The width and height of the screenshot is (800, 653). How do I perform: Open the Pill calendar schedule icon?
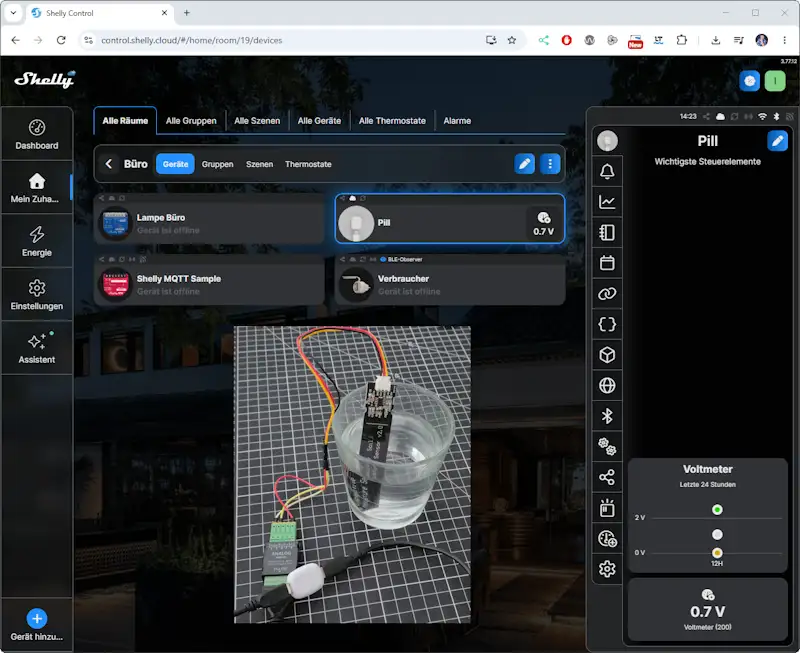607,263
